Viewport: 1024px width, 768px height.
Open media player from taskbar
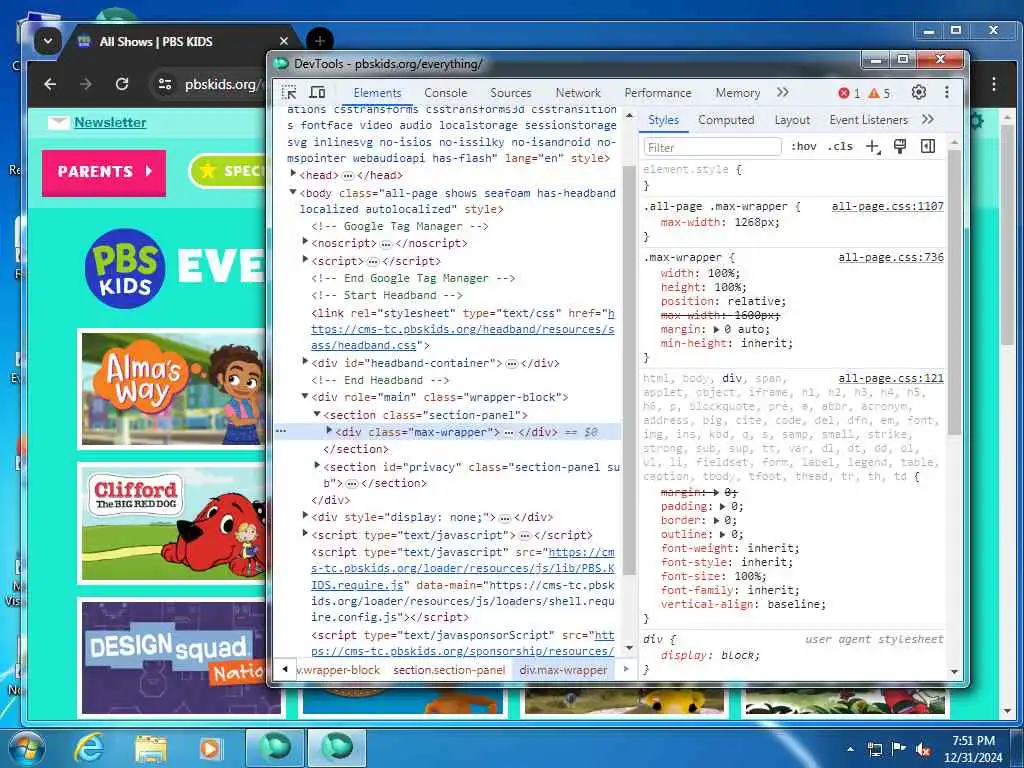click(210, 749)
